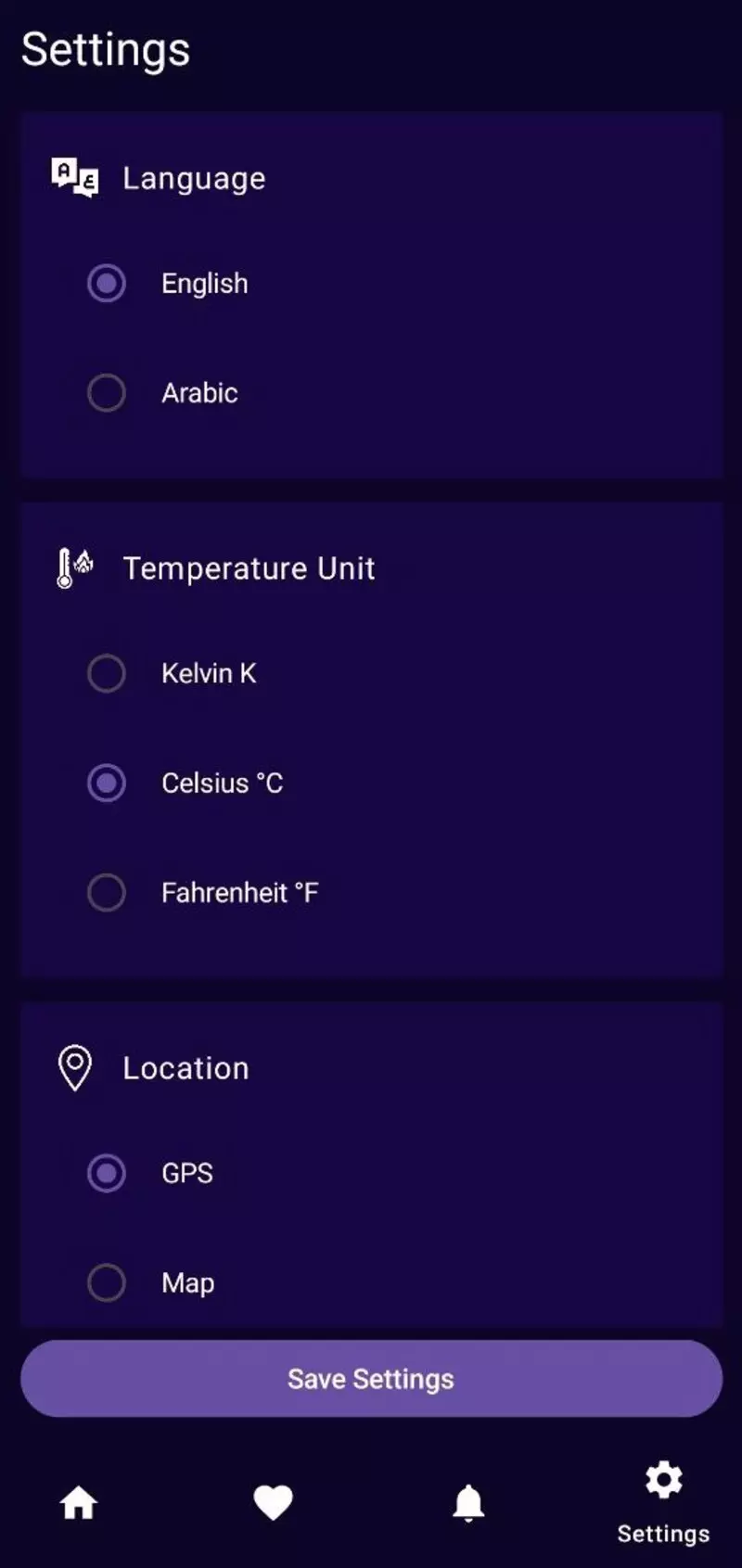Tap the Location section heading

(185, 1068)
